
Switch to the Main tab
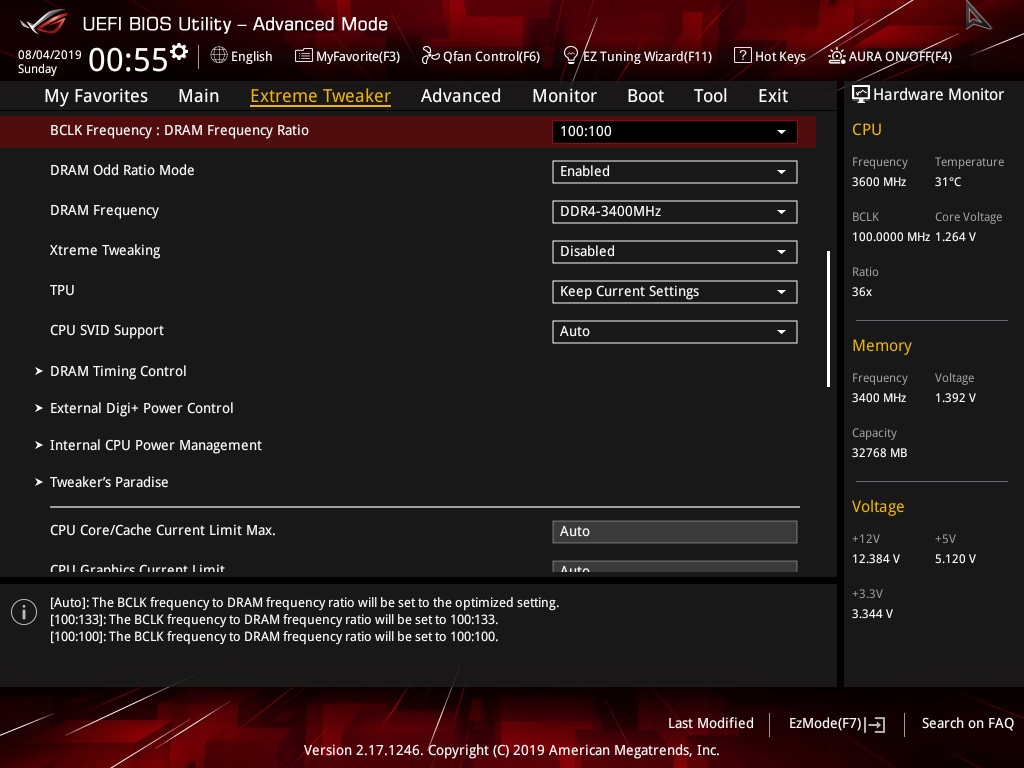[x=199, y=96]
